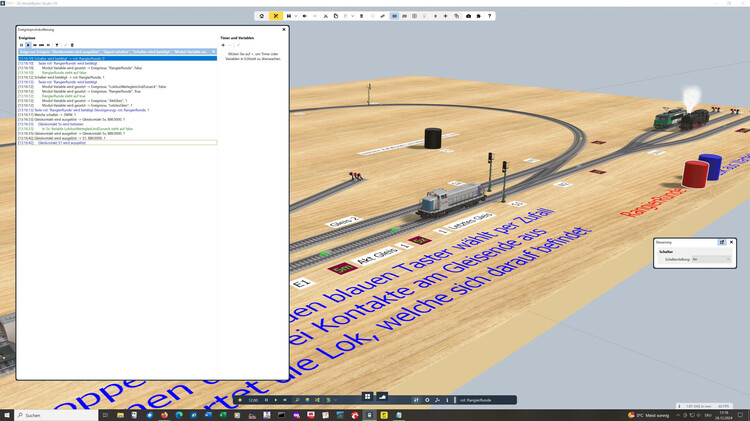Remove the active event filter with X
The image size is (750, 421).
213,52
